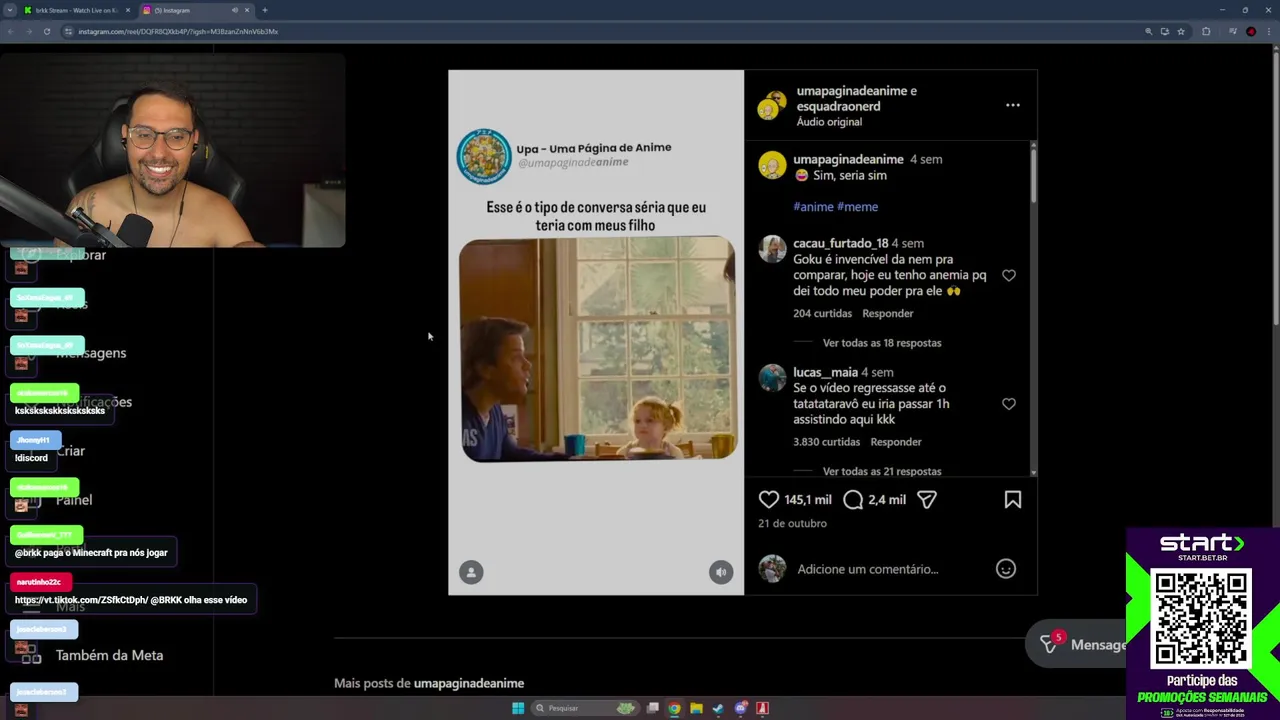1280x720 pixels.
Task: View the 3.830 curtidas on lucas__maia comment
Action: (826, 442)
